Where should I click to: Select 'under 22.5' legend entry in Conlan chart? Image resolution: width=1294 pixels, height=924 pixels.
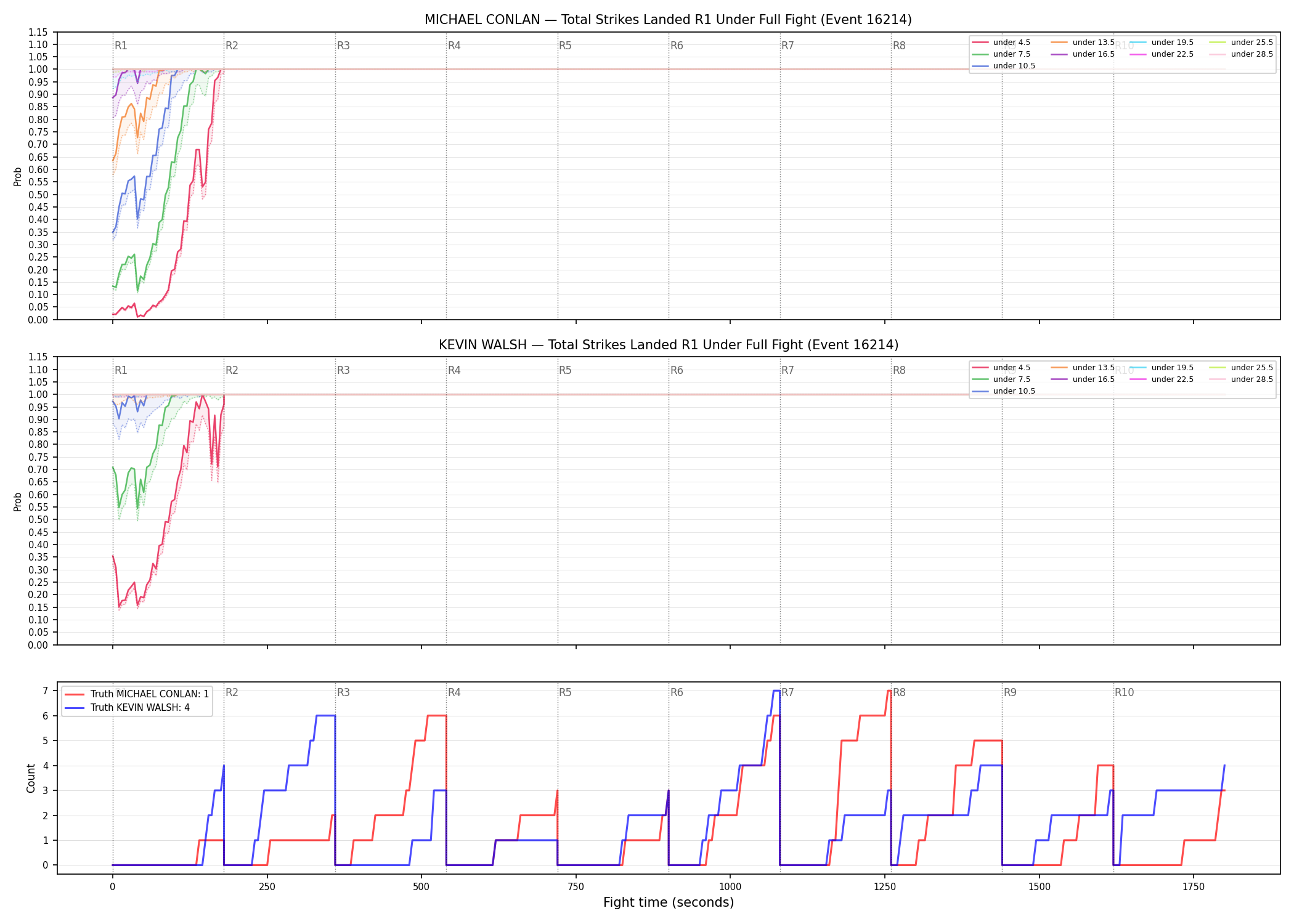[x=1162, y=54]
